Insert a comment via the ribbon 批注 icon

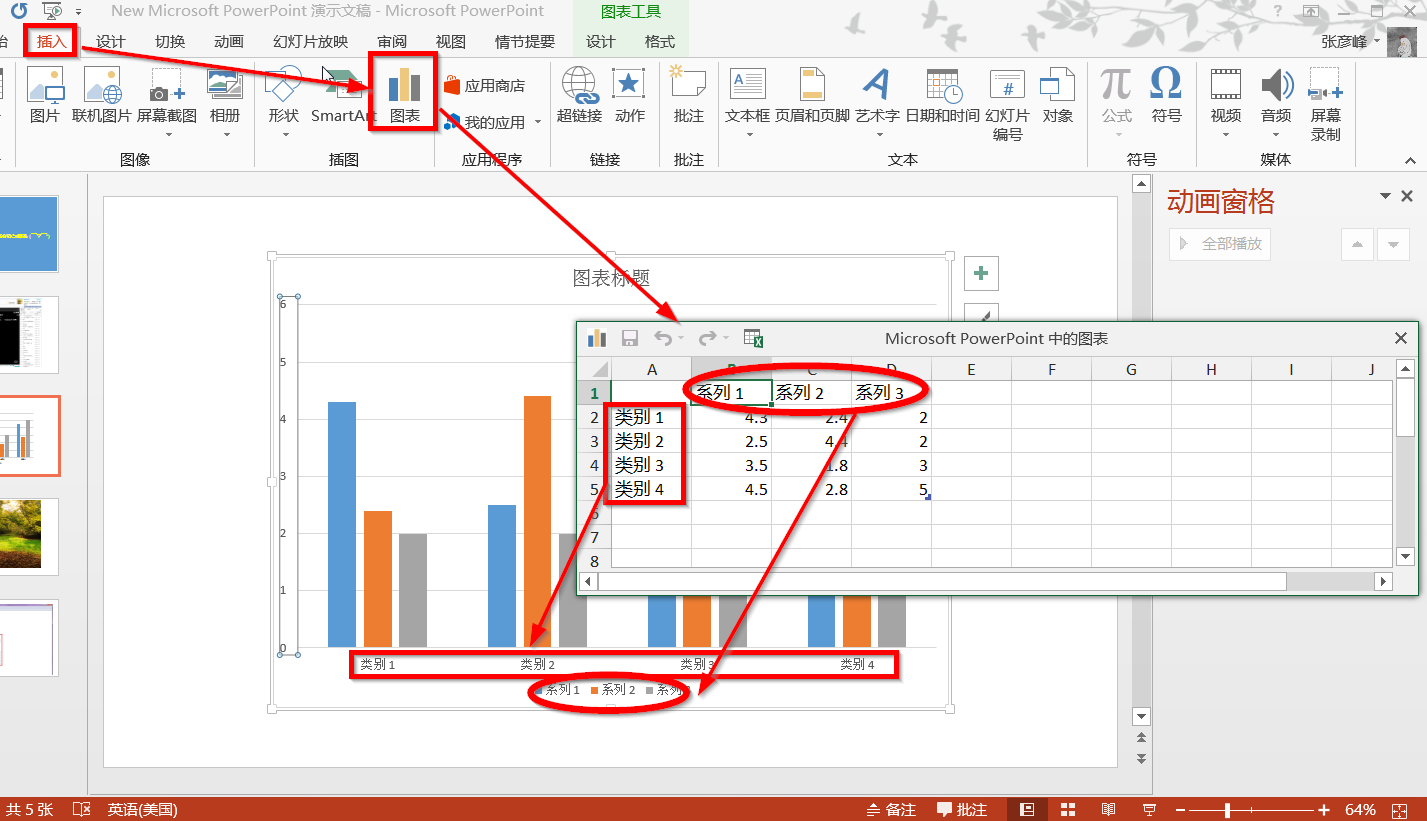688,95
